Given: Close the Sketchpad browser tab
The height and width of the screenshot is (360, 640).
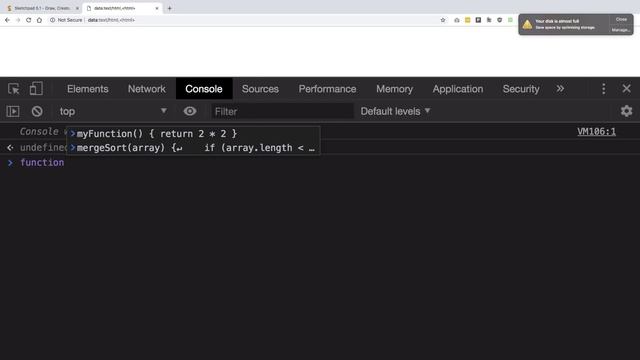Looking at the screenshot, I should click(x=77, y=8).
